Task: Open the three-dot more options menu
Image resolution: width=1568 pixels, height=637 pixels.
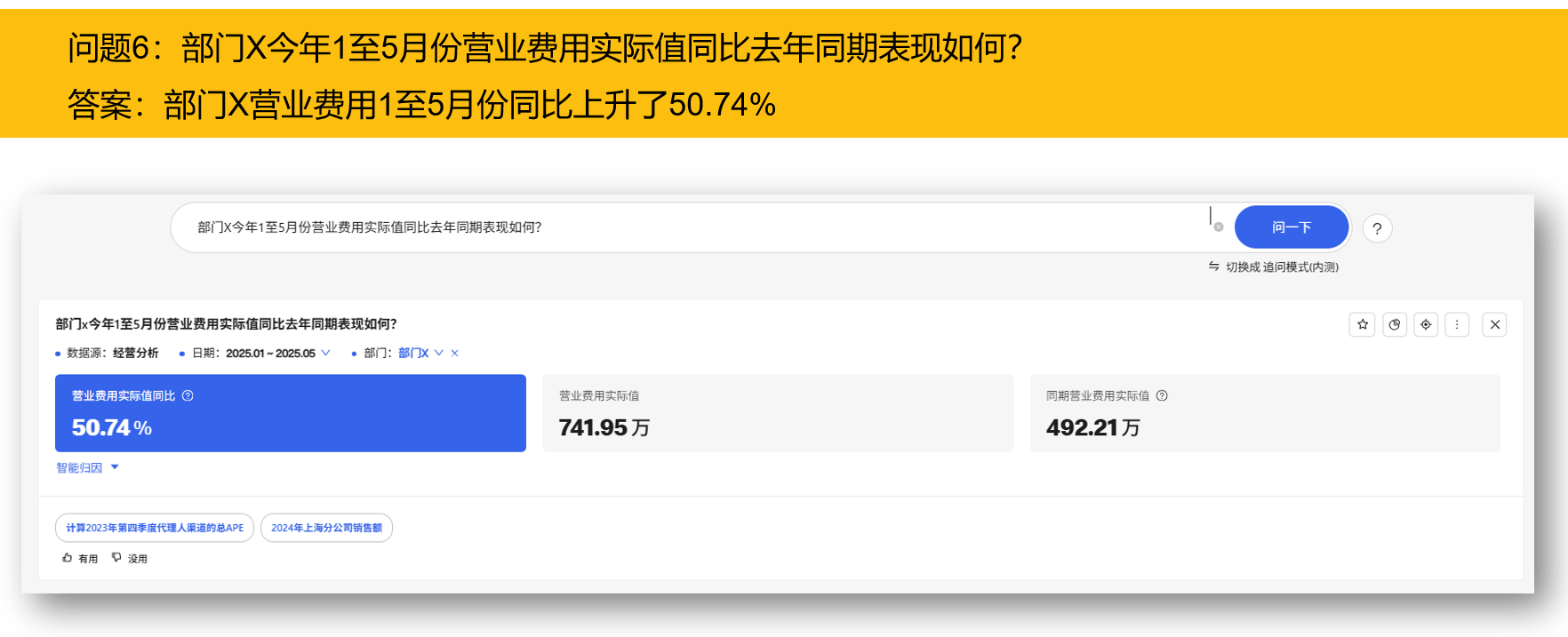Action: pos(1457,325)
